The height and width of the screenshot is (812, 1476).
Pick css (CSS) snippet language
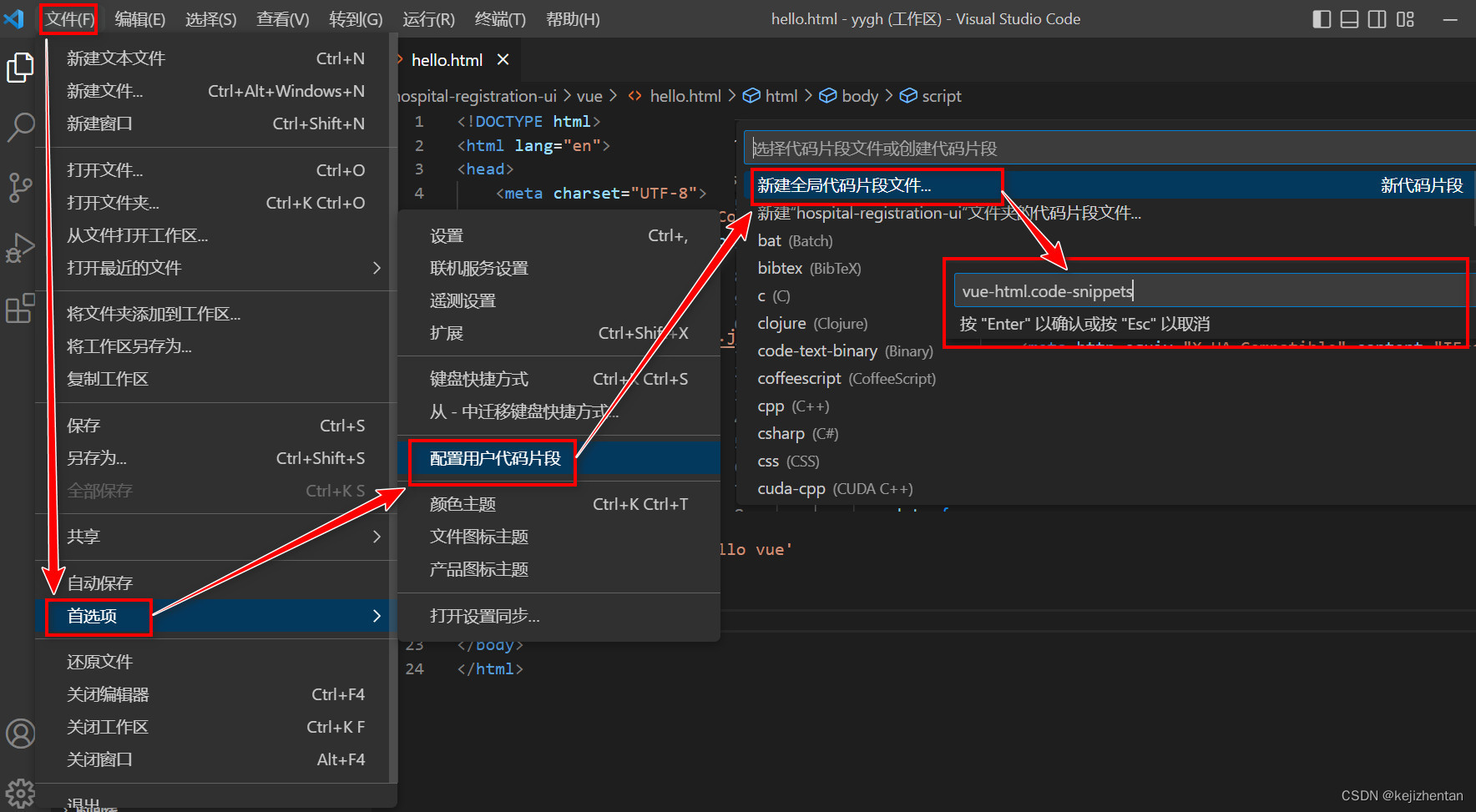tap(1109, 461)
